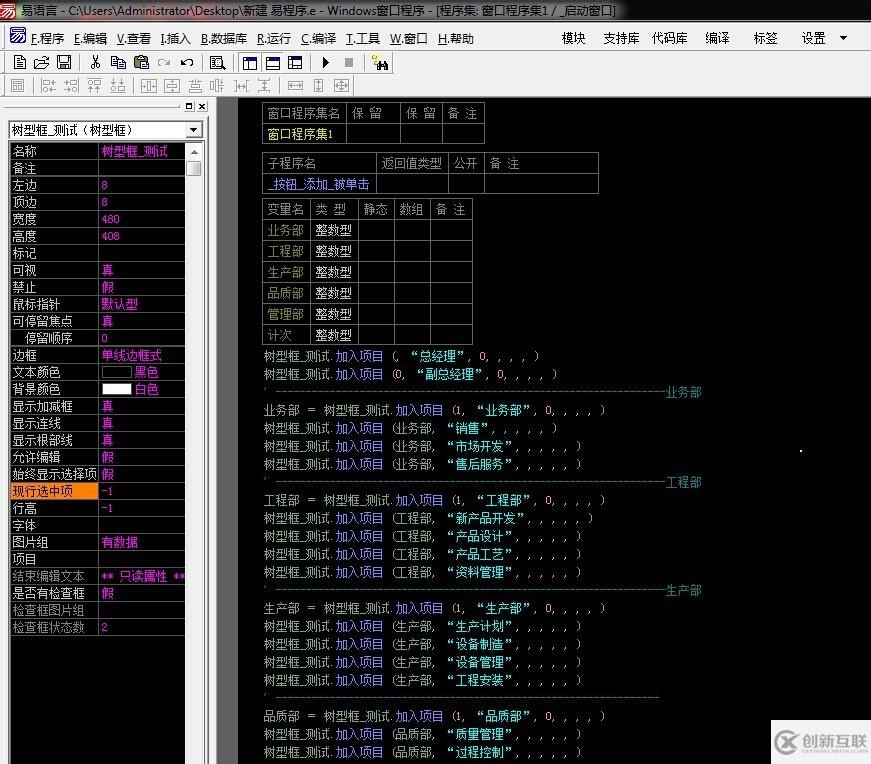Click the align top edges icon
The height and width of the screenshot is (764, 871).
coord(94,86)
